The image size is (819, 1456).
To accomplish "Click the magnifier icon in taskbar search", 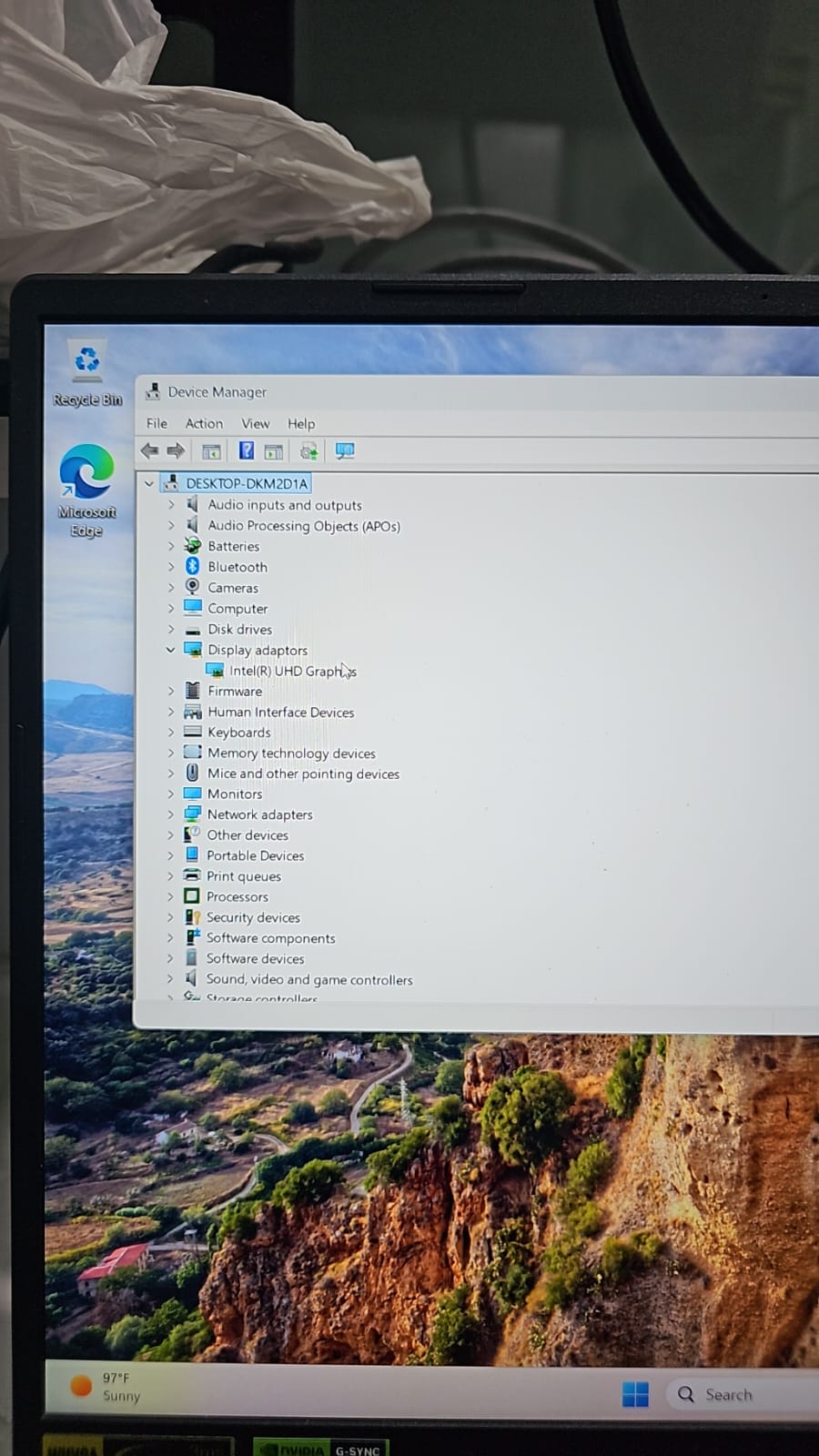I will coord(686,1394).
